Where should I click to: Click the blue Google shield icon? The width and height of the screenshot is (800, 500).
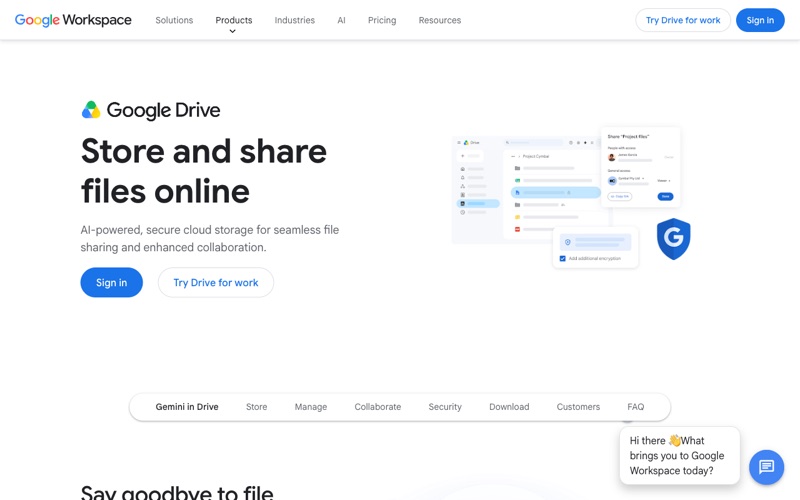point(673,238)
